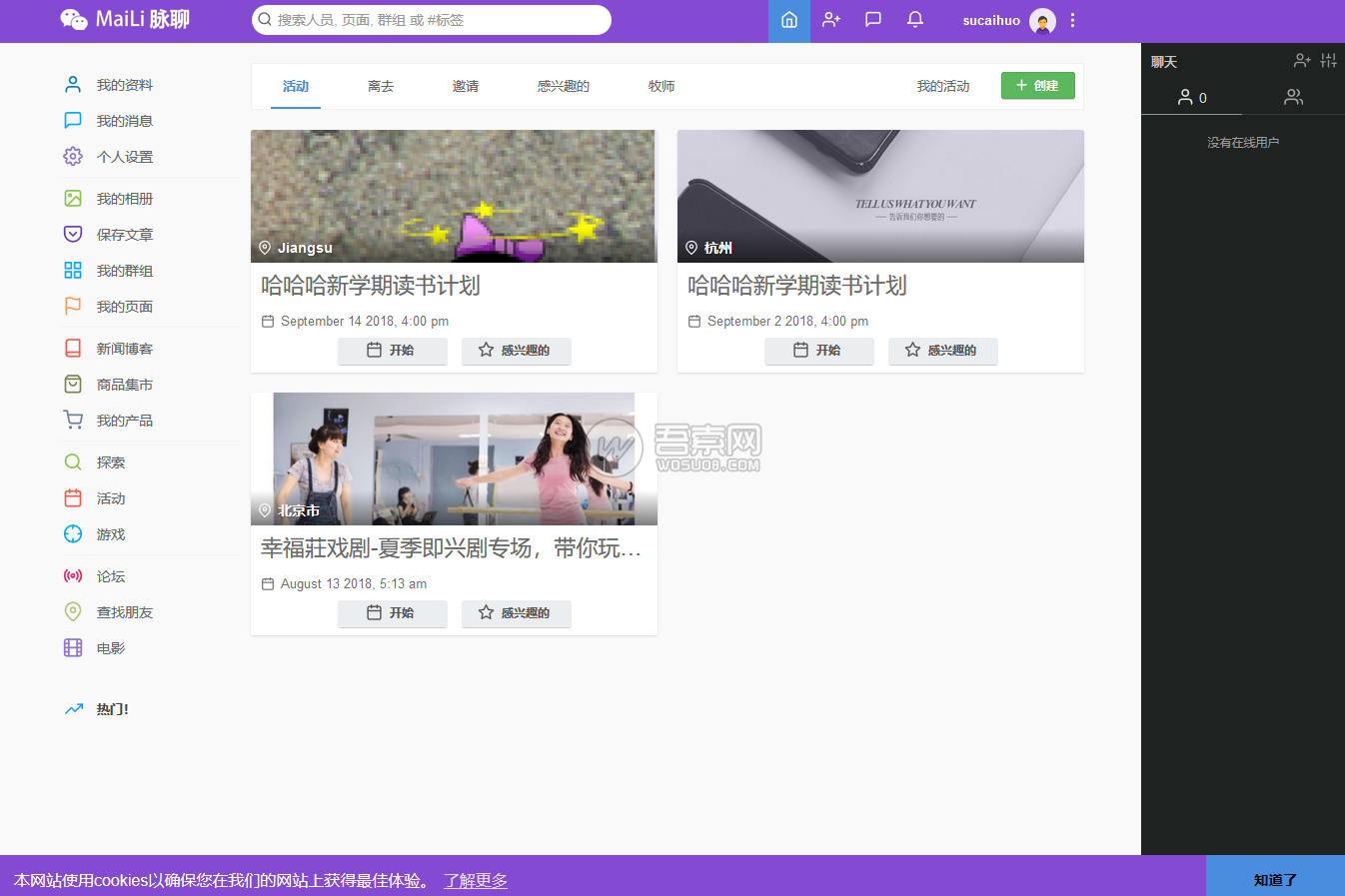Click the home icon in top bar

click(788, 20)
